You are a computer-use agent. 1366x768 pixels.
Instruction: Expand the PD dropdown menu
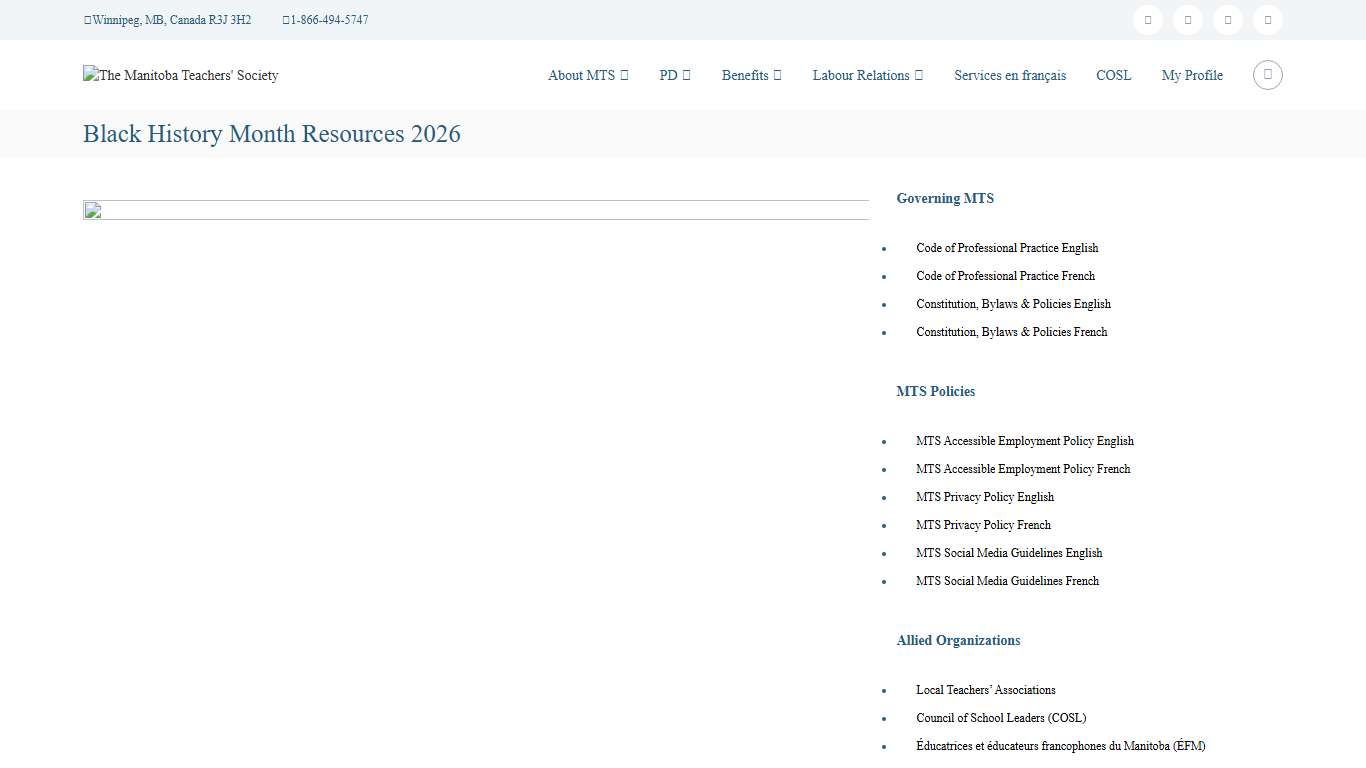point(674,75)
